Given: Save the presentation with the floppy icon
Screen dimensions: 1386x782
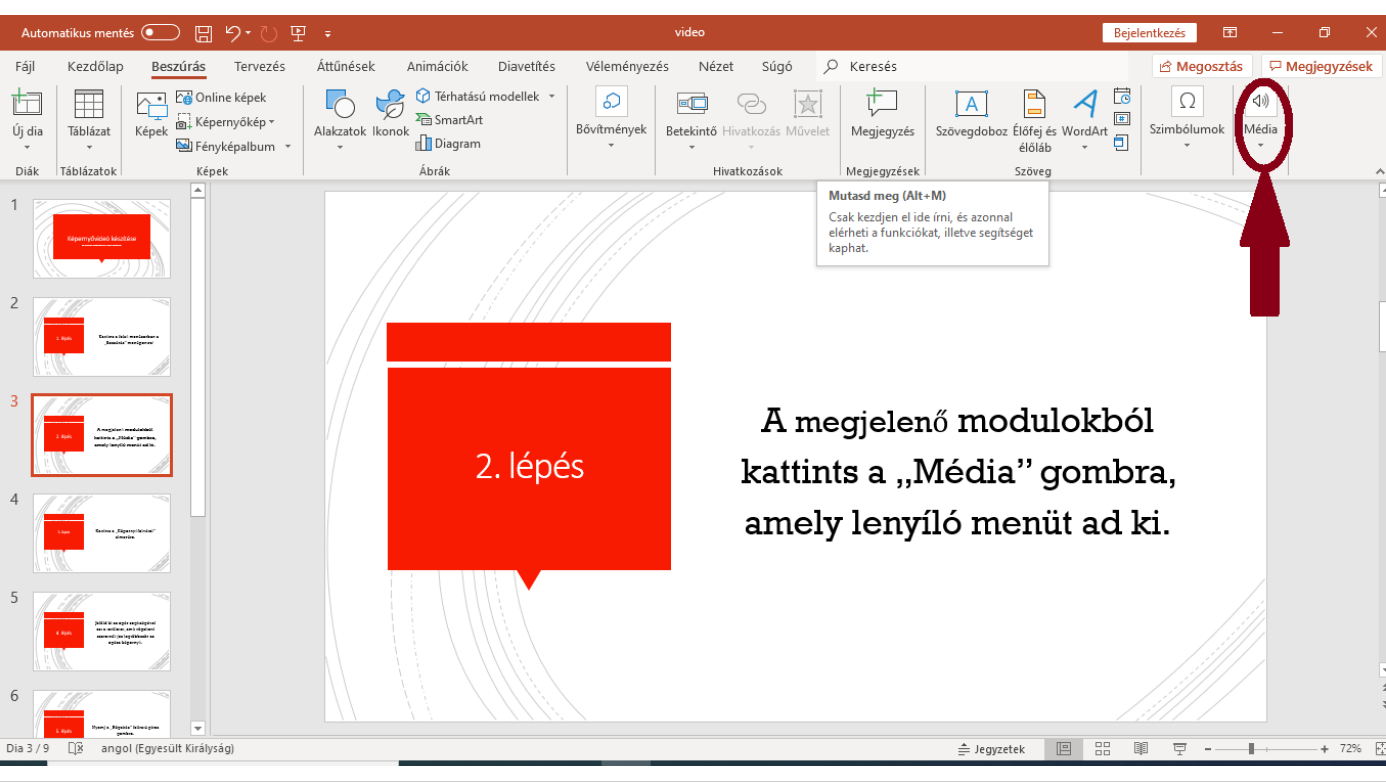Looking at the screenshot, I should [203, 33].
